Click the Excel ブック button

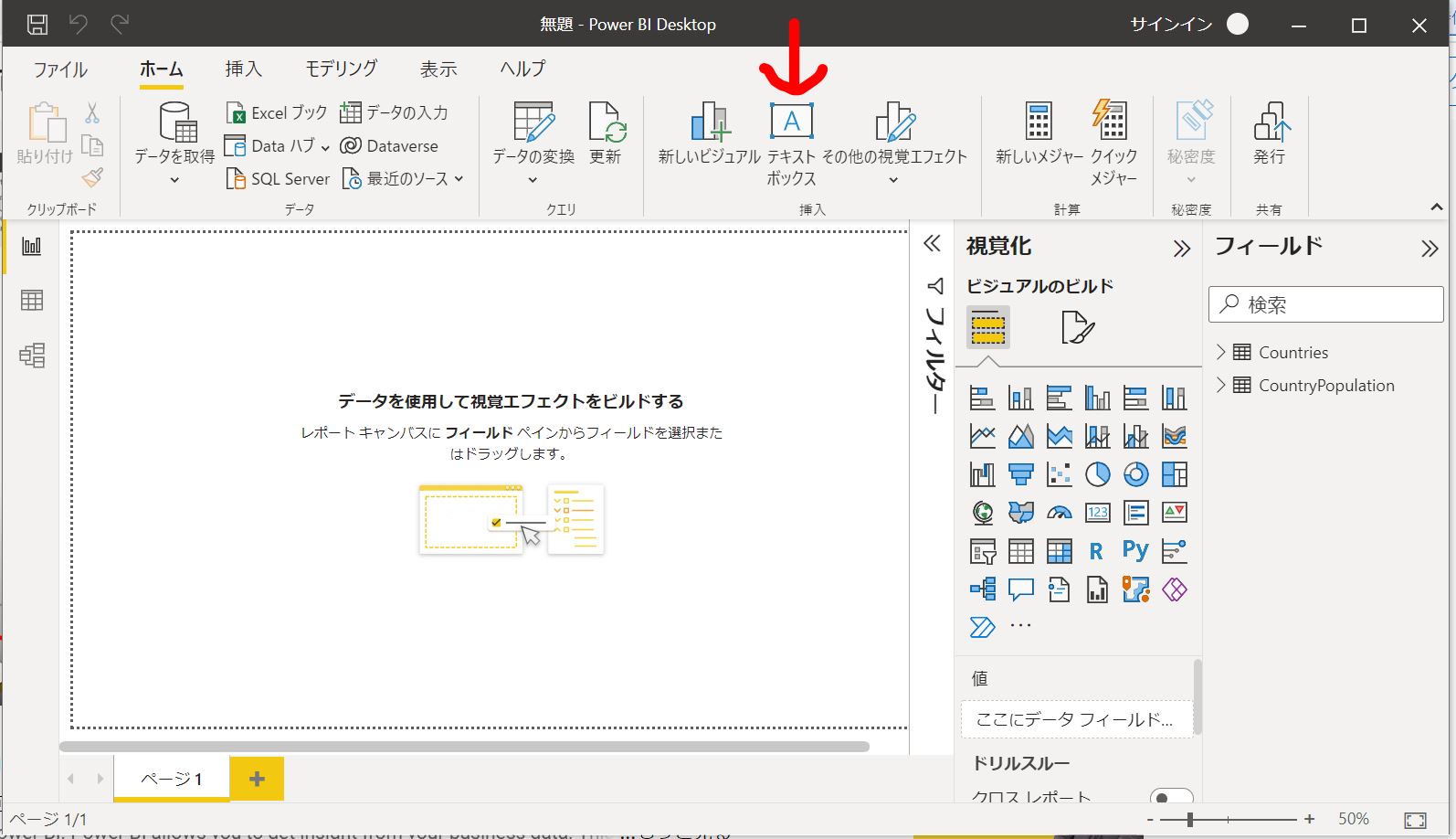277,112
